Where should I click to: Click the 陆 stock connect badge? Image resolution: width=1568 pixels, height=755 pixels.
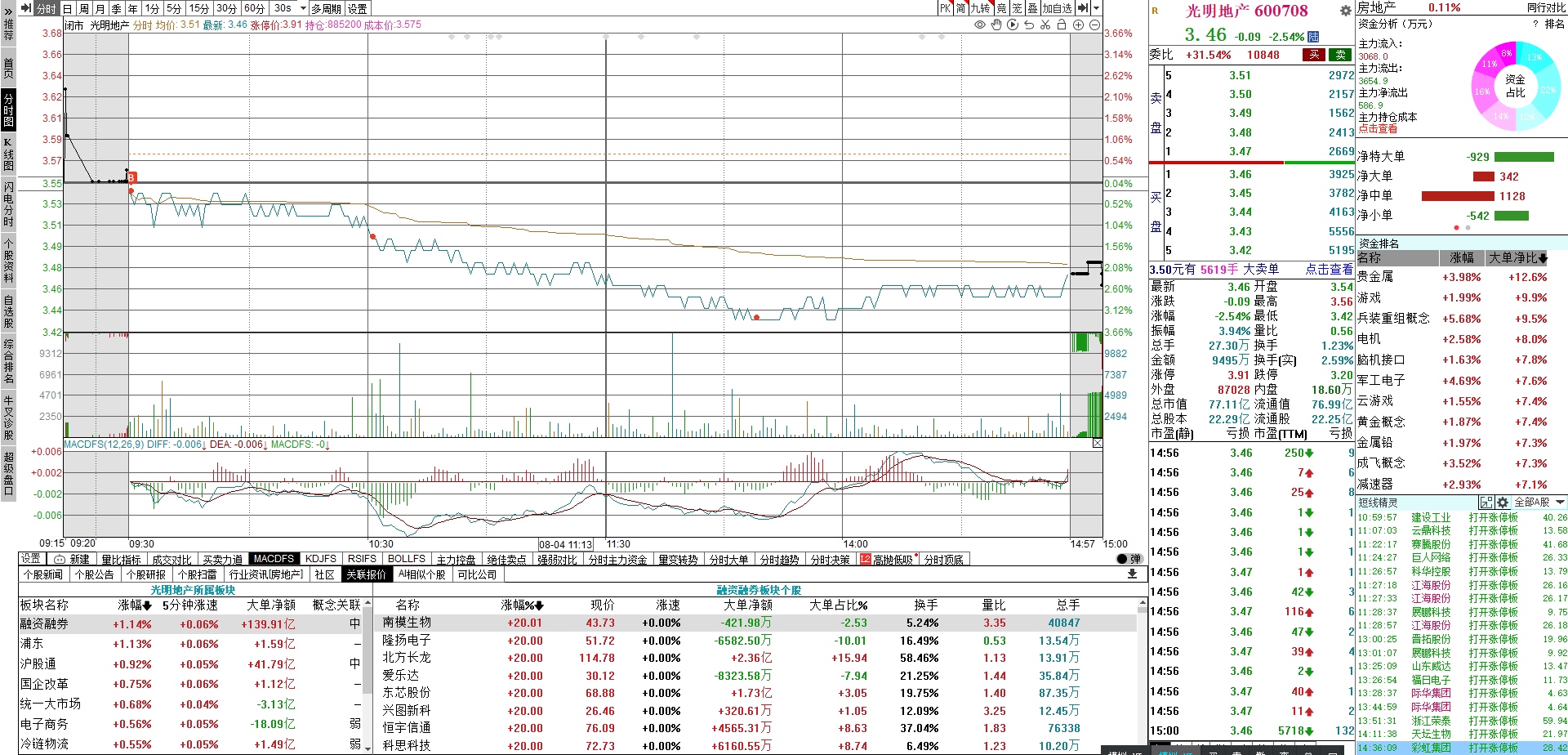1313,37
